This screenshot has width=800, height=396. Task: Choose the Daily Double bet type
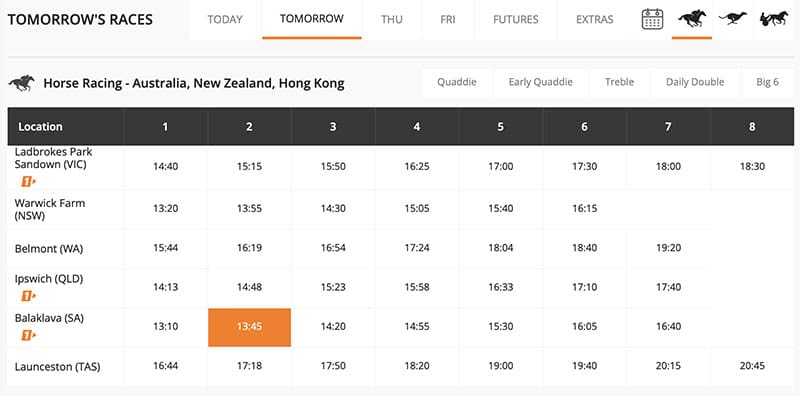click(x=695, y=82)
